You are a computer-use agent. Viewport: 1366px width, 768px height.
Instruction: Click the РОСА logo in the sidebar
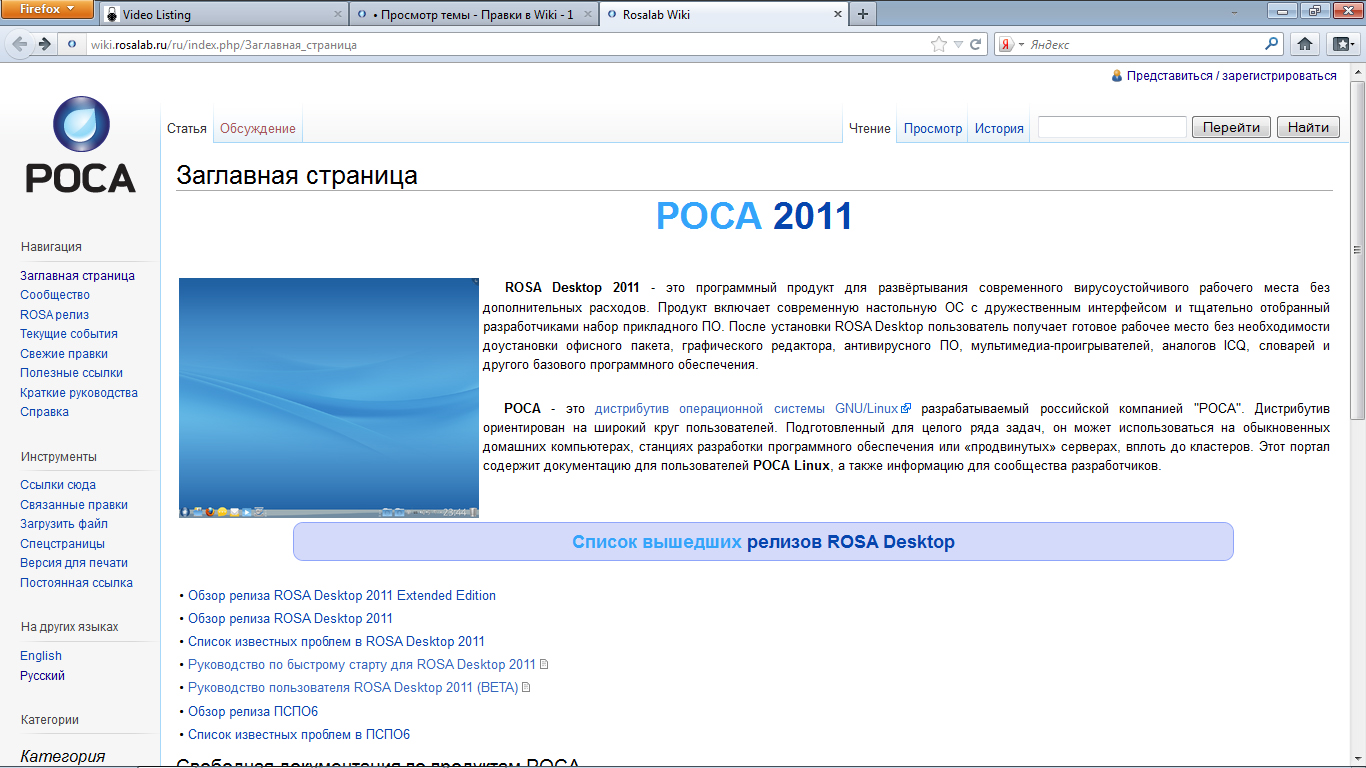click(80, 144)
